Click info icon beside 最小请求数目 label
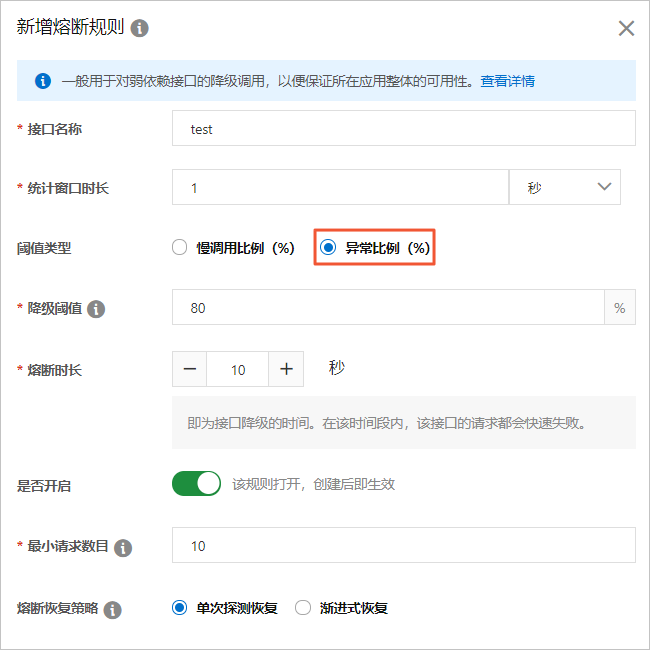Image resolution: width=650 pixels, height=650 pixels. pyautogui.click(x=123, y=548)
